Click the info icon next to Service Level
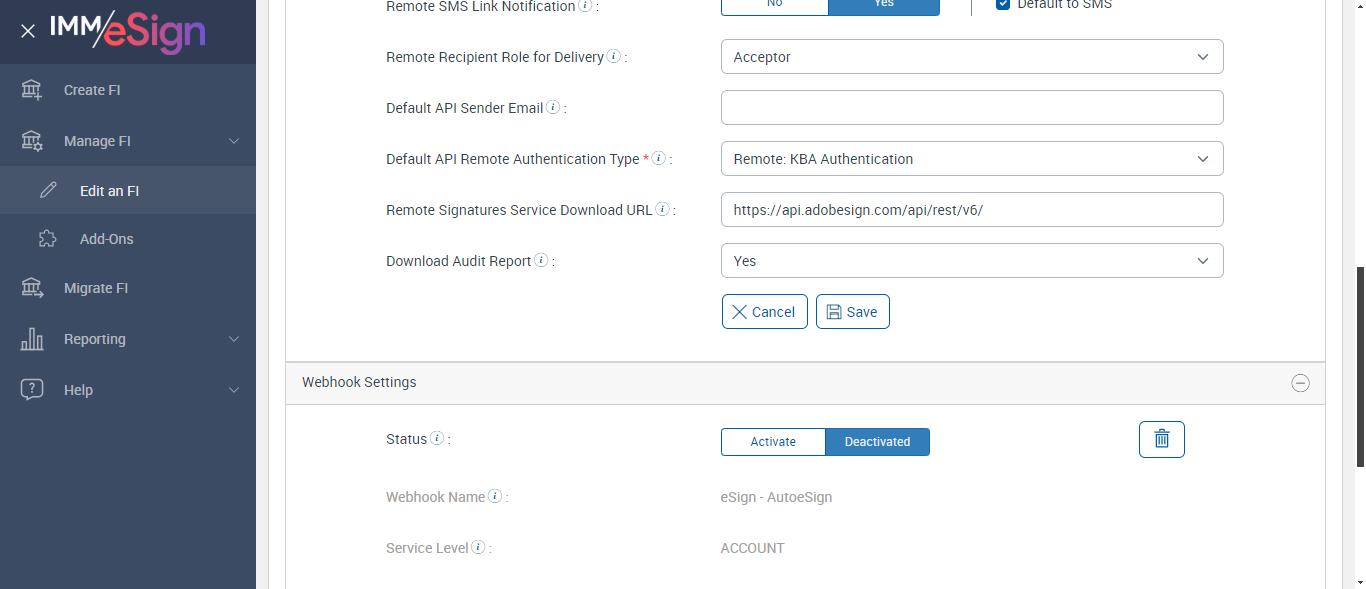Viewport: 1366px width, 589px height. pos(478,548)
